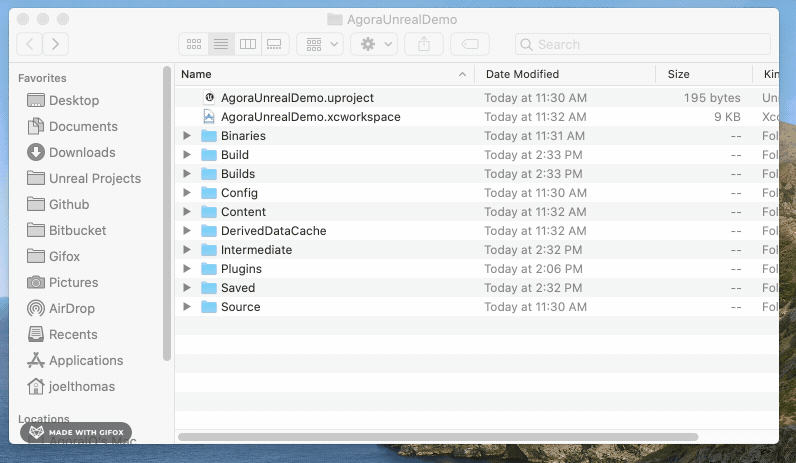The image size is (796, 463).
Task: Click the sidebar vertical scrollbar
Action: point(167,213)
